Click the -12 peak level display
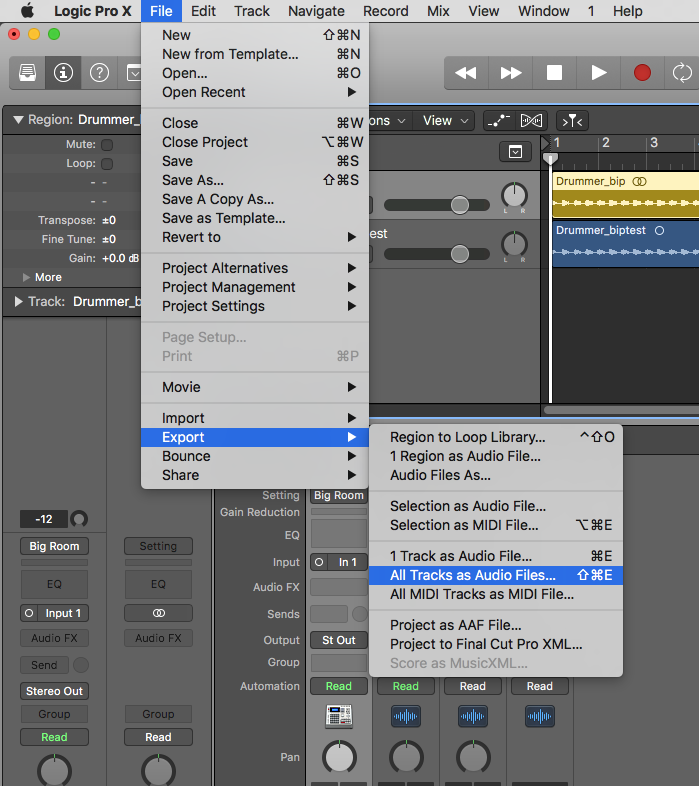This screenshot has height=786, width=699. pyautogui.click(x=44, y=519)
